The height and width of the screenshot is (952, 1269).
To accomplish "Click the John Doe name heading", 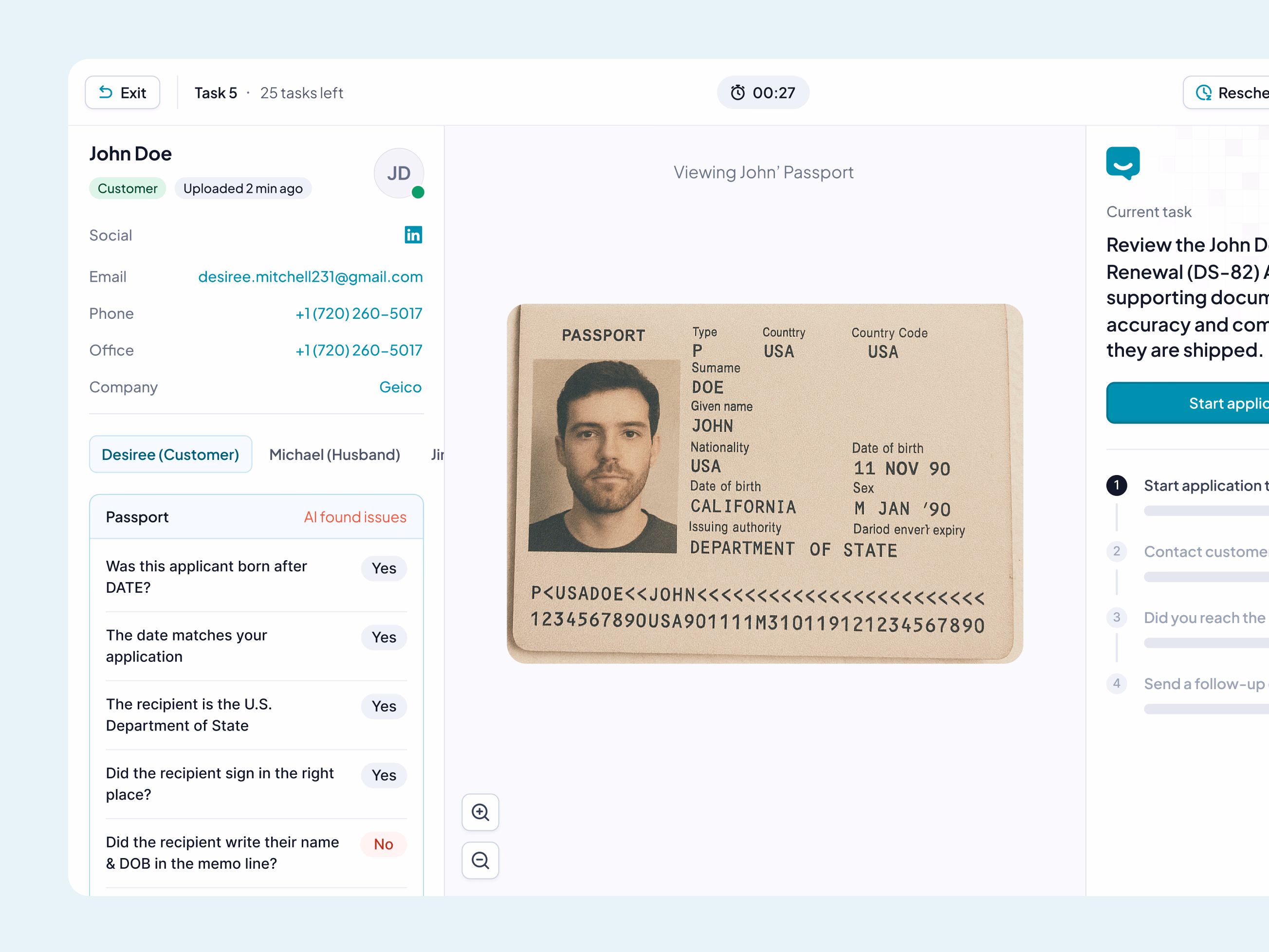I will click(130, 154).
